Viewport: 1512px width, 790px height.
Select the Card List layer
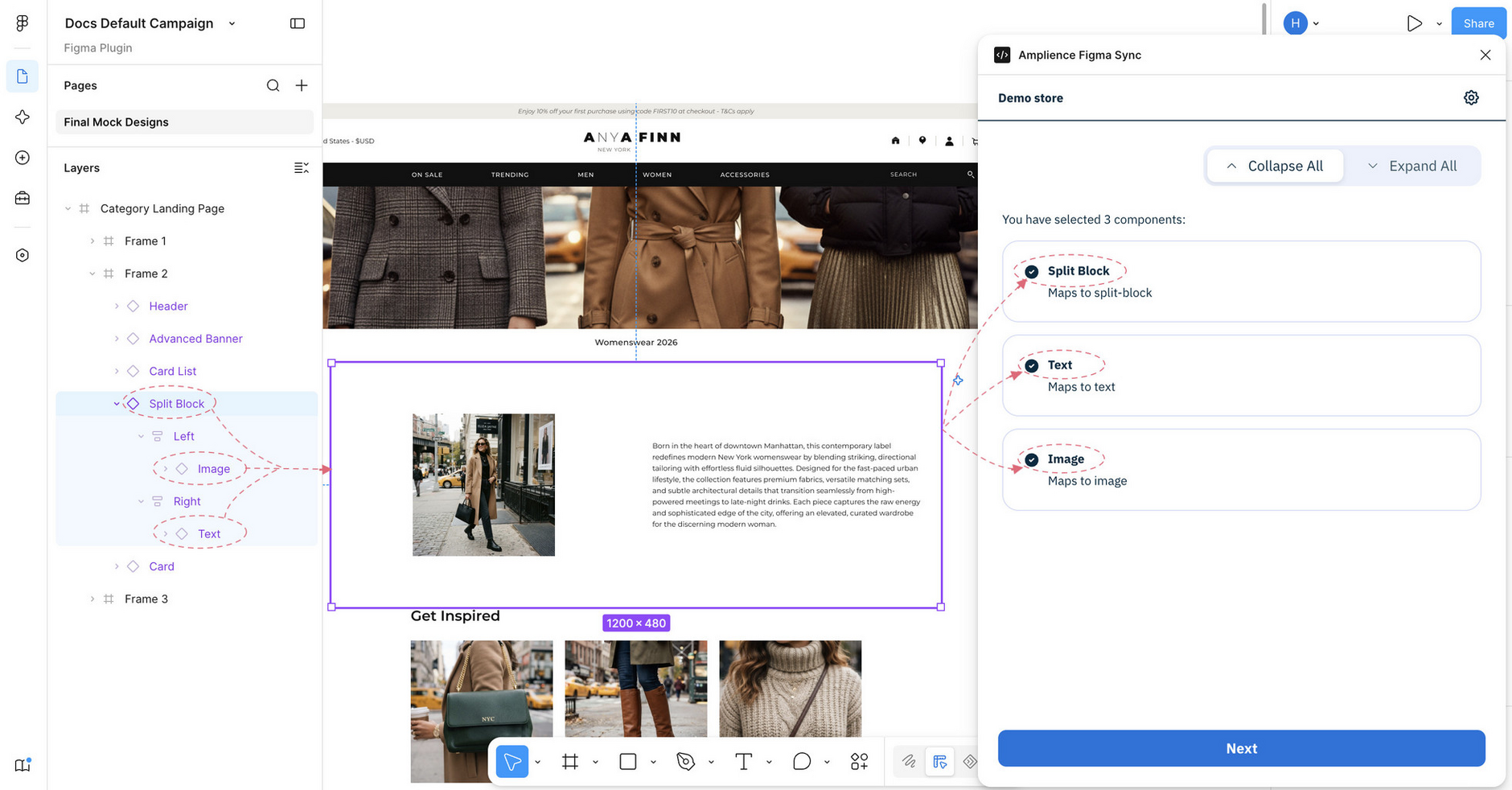pyautogui.click(x=173, y=371)
